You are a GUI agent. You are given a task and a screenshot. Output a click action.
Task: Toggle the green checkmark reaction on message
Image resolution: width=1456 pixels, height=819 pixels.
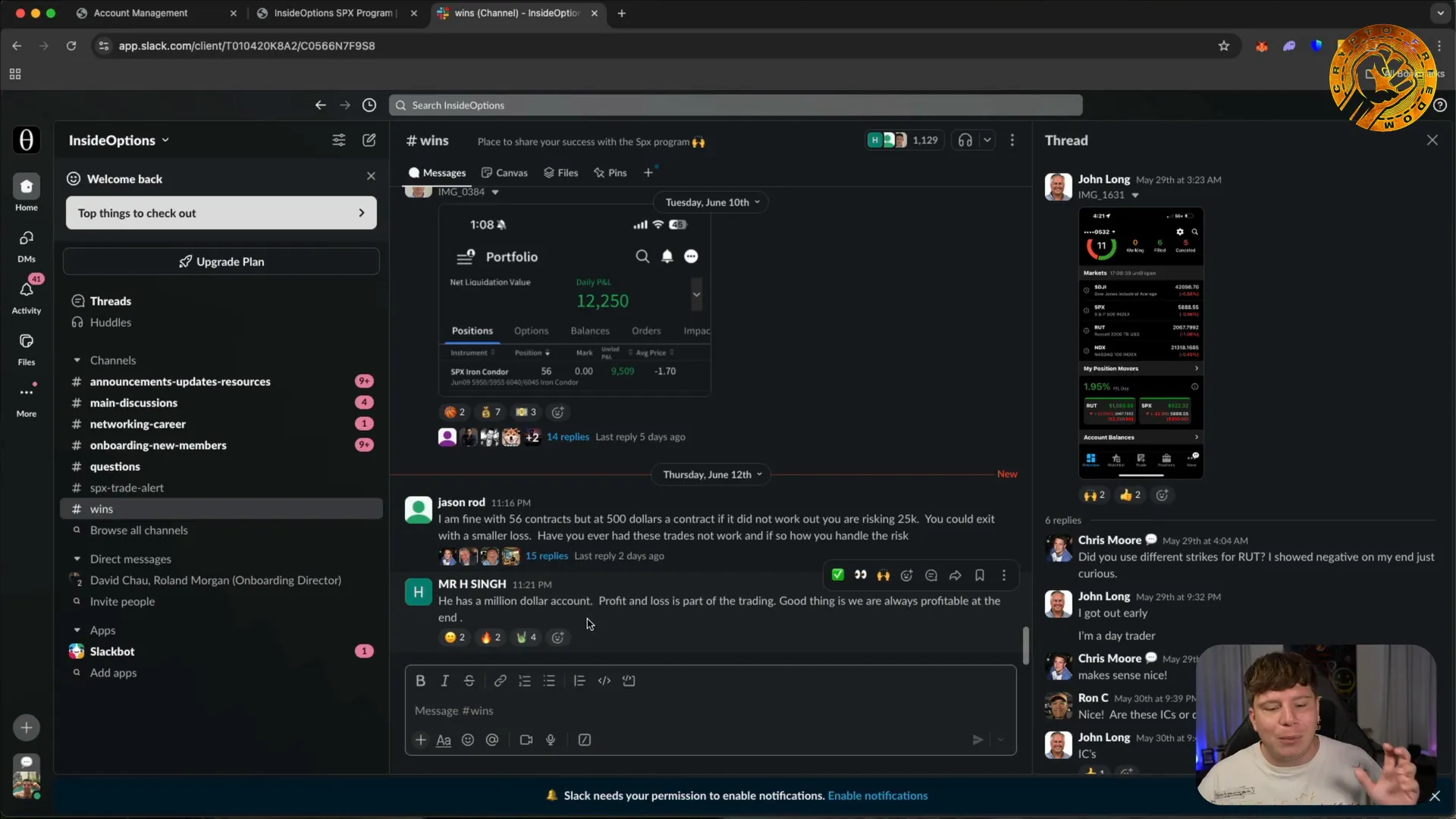[838, 576]
